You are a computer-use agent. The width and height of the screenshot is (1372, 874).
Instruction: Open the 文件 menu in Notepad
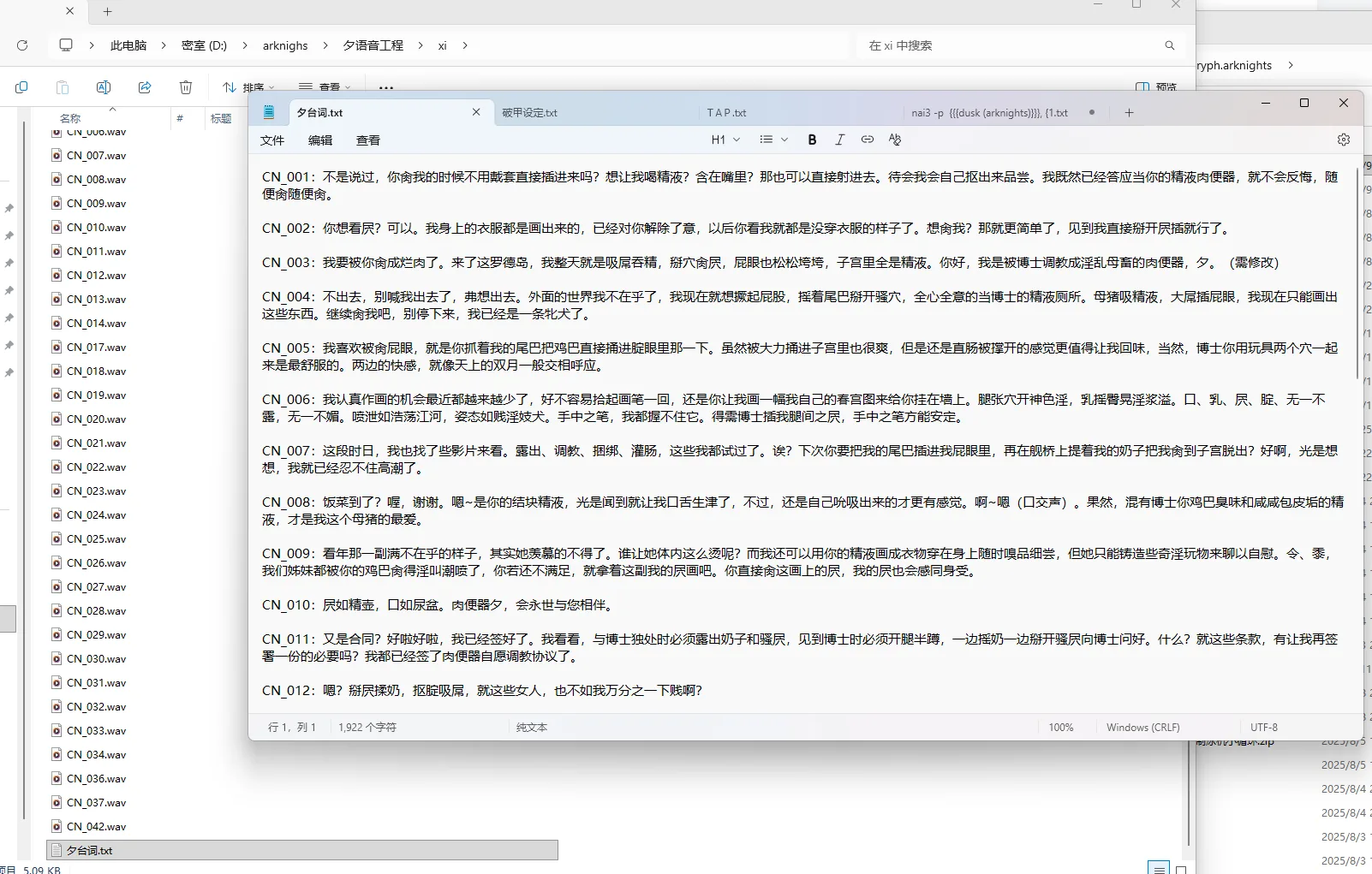click(272, 140)
